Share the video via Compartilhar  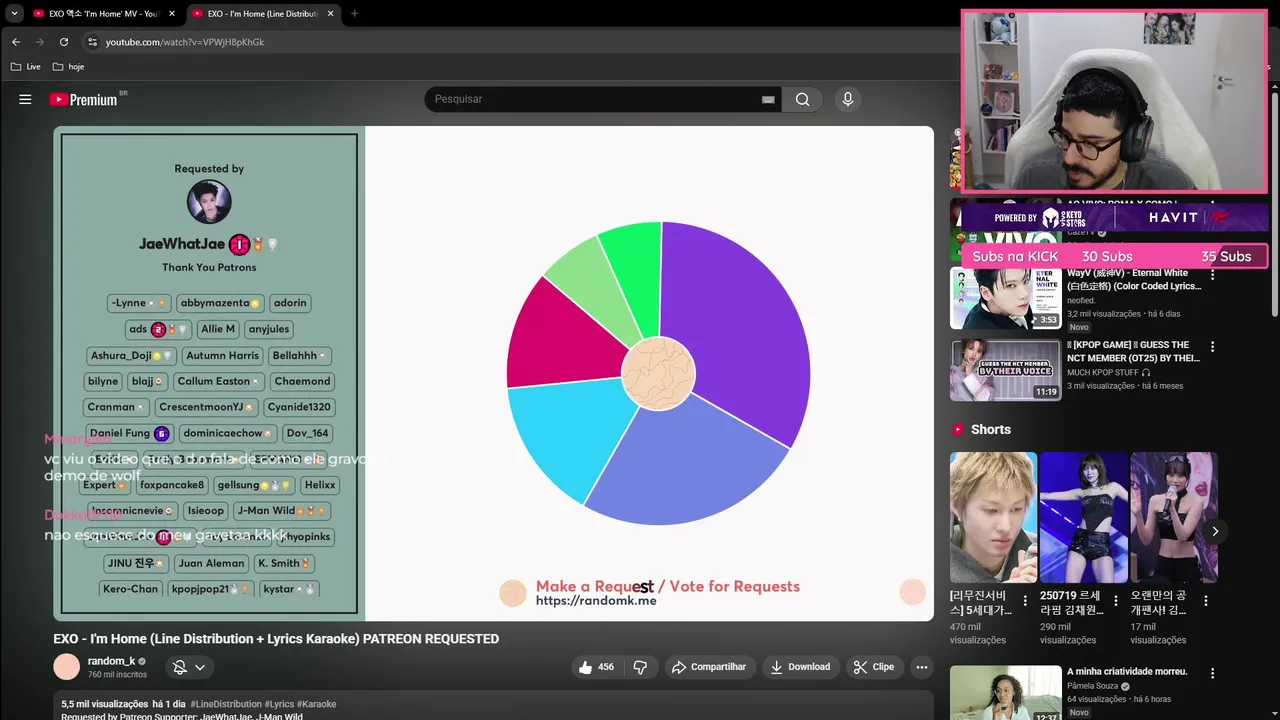709,667
